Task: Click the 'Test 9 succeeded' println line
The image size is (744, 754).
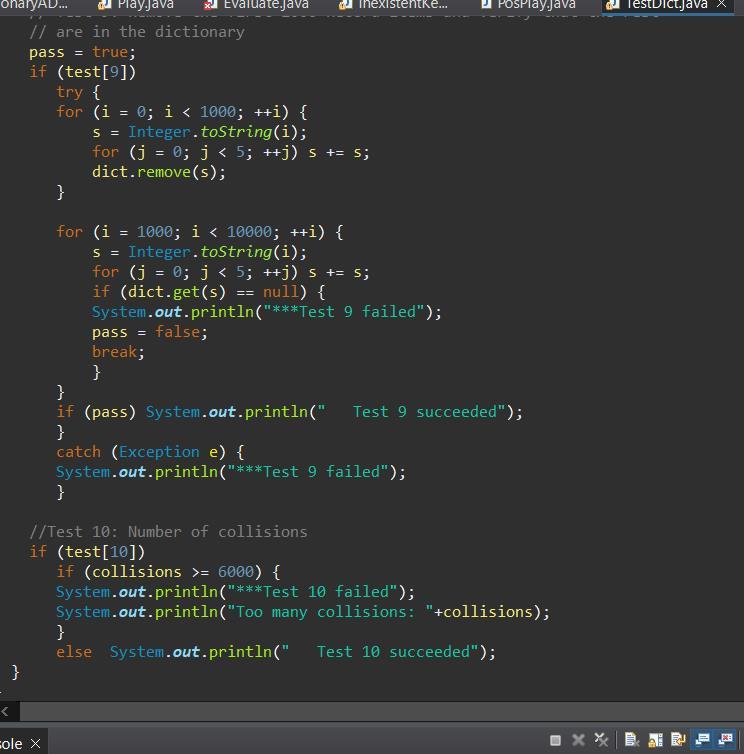Action: (x=289, y=412)
